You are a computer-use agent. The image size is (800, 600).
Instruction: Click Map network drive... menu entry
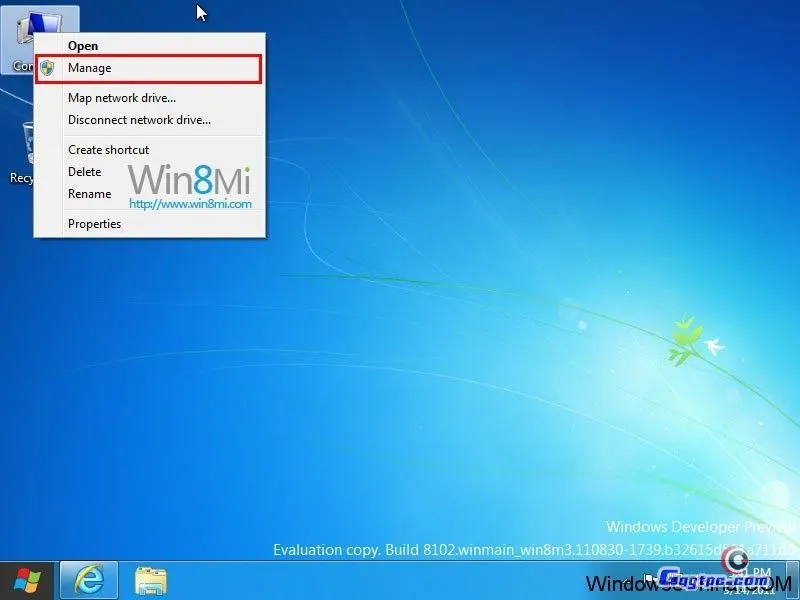pos(121,98)
